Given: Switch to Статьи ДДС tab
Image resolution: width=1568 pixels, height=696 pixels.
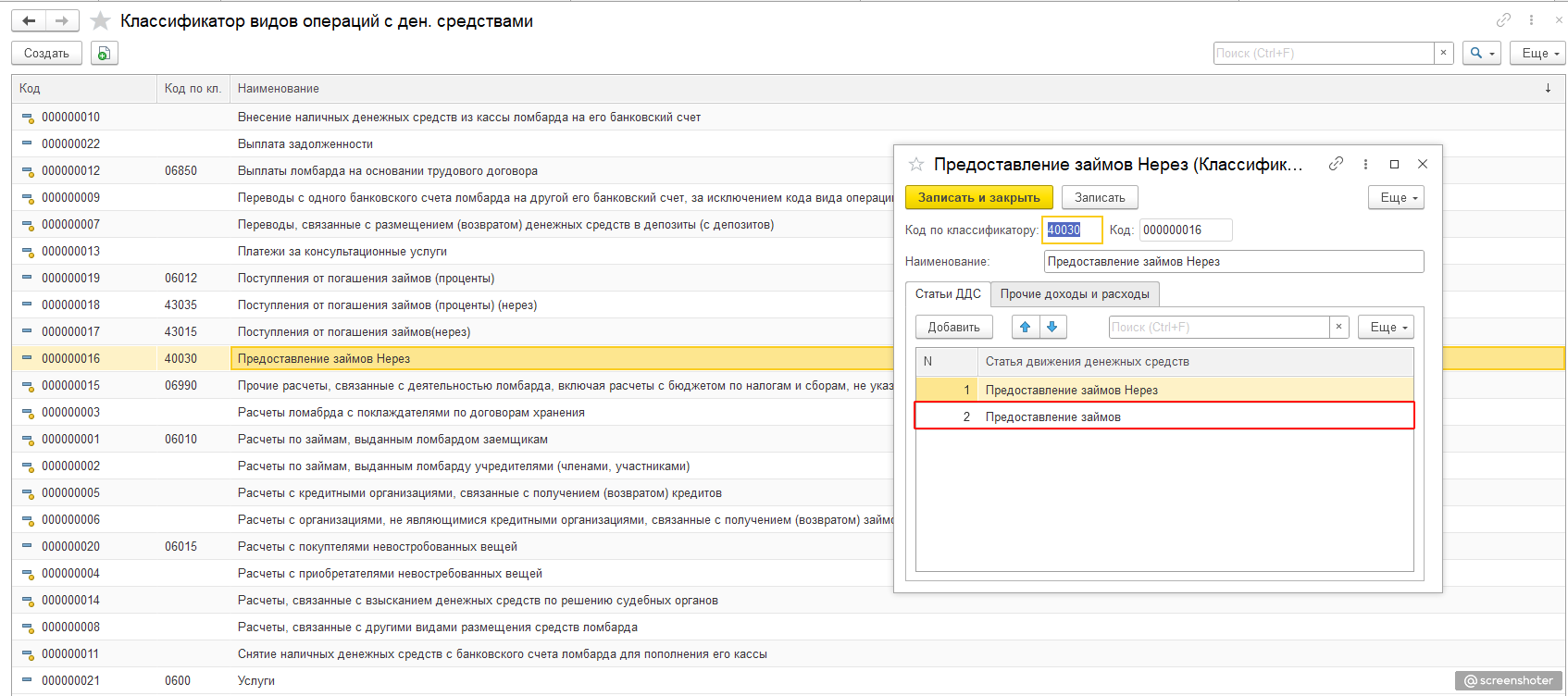Looking at the screenshot, I should pos(948,294).
